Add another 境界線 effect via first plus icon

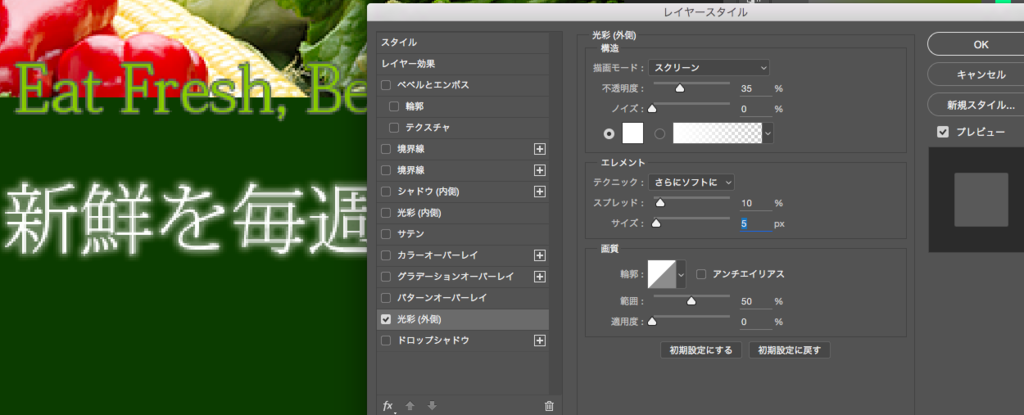(539, 149)
